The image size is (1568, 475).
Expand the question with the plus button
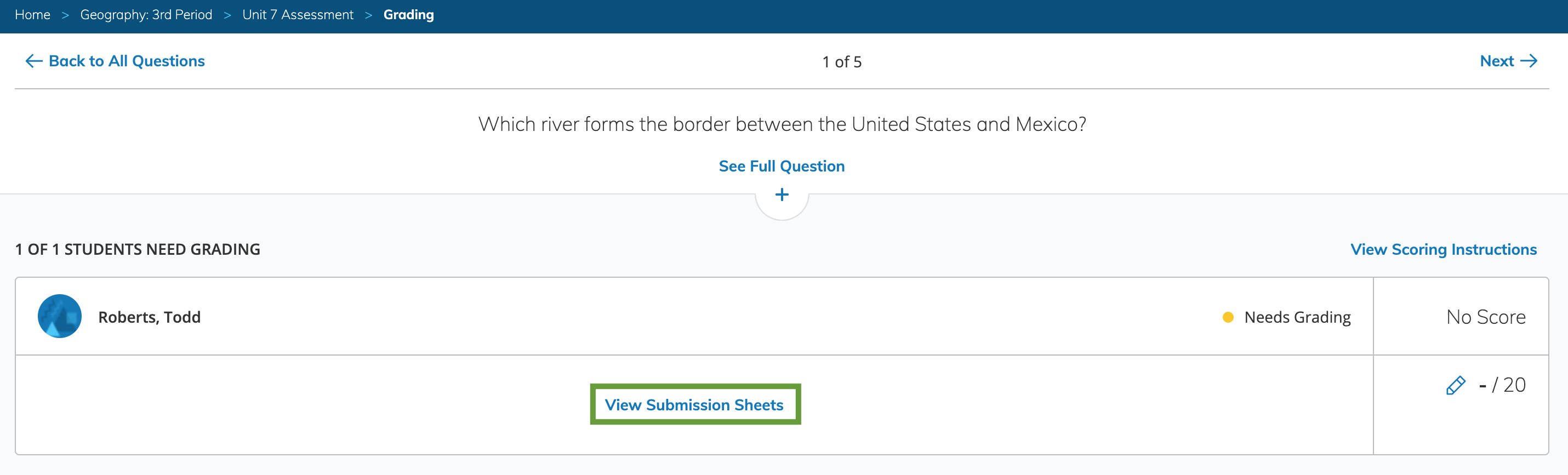[782, 194]
